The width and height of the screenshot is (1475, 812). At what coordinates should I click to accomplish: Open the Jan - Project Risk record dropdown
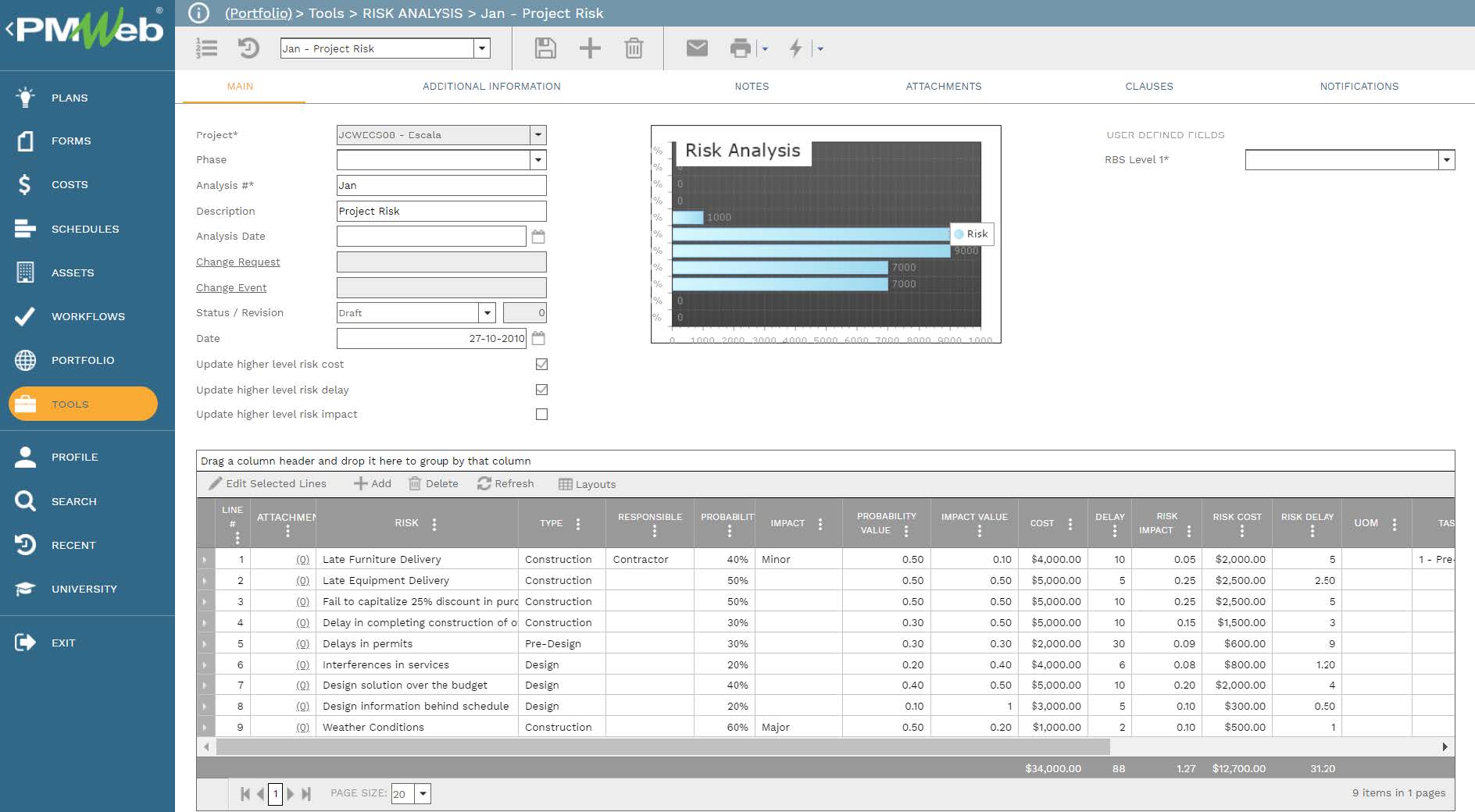pos(482,48)
